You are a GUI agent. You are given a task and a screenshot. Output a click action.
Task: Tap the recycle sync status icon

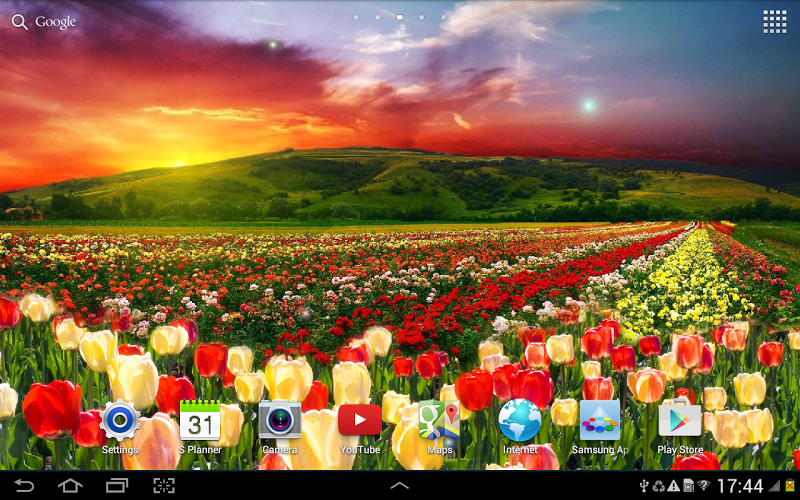pyautogui.click(x=659, y=486)
